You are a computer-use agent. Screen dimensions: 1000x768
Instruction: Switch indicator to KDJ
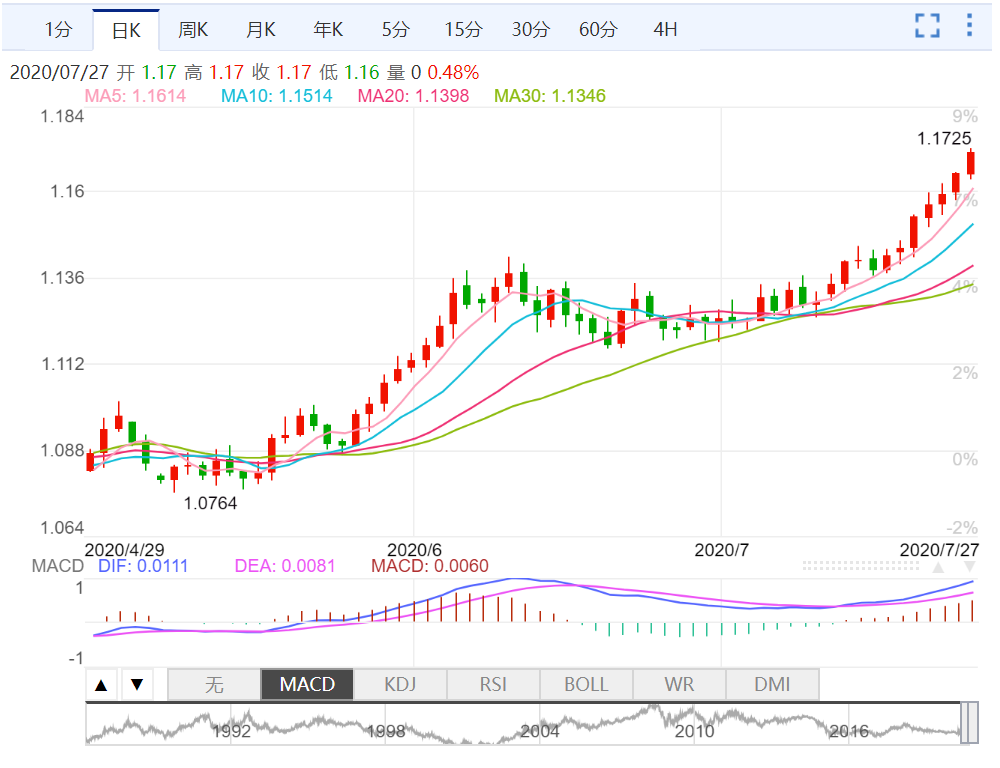point(401,685)
